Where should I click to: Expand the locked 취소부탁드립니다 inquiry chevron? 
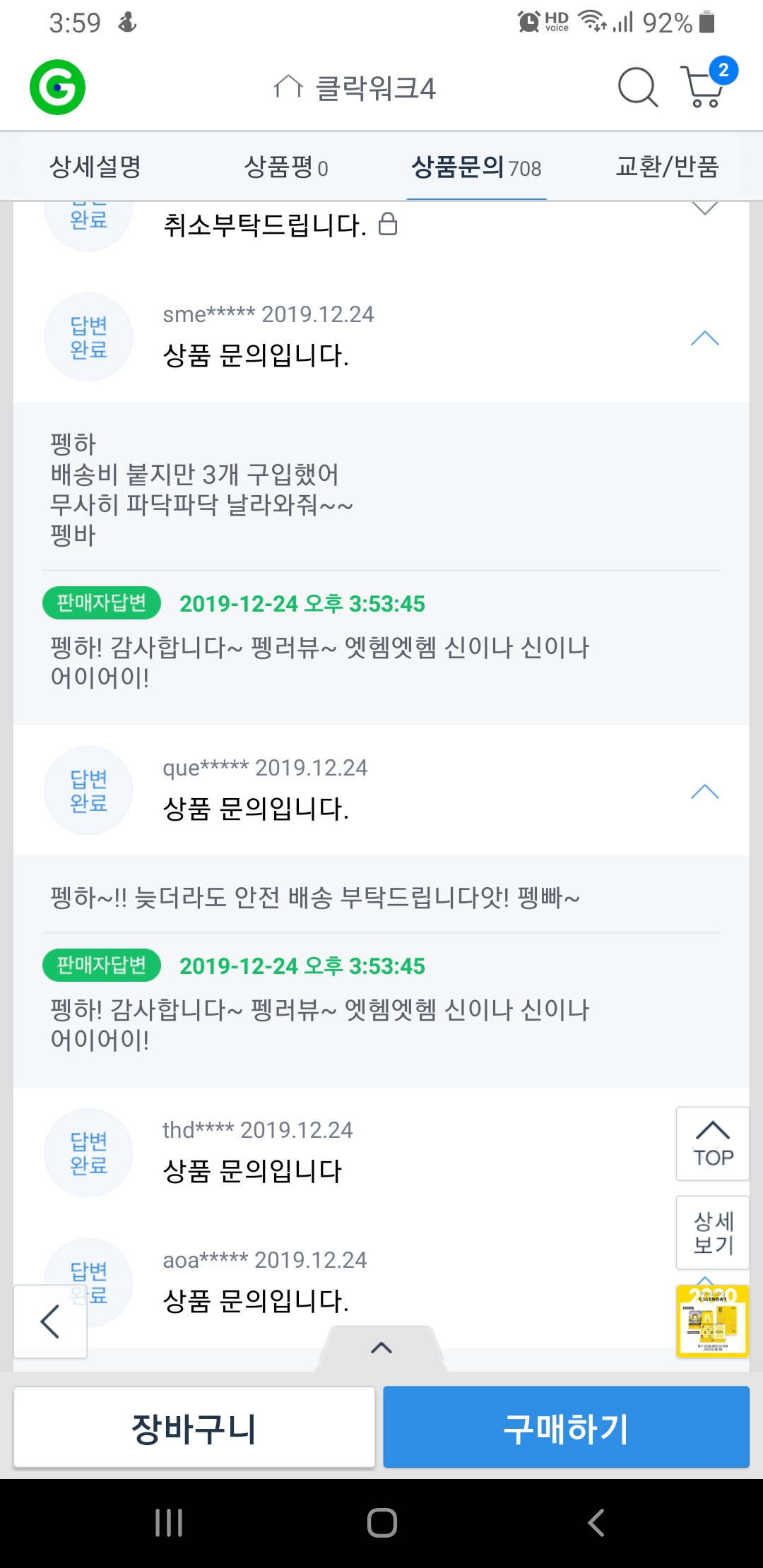click(x=704, y=209)
